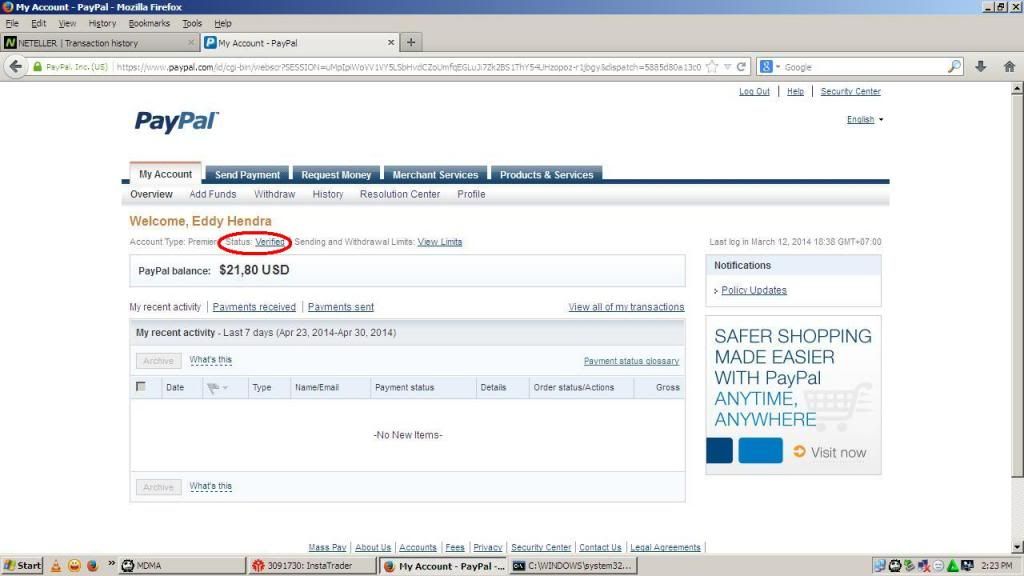Go back with the browser back arrow

click(16, 67)
